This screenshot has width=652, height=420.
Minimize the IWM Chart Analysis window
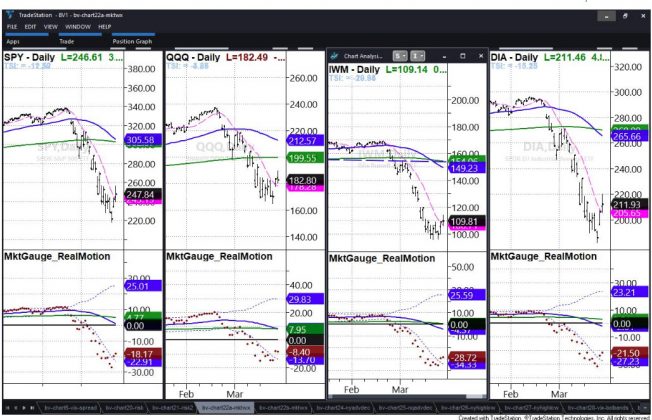tap(445, 56)
